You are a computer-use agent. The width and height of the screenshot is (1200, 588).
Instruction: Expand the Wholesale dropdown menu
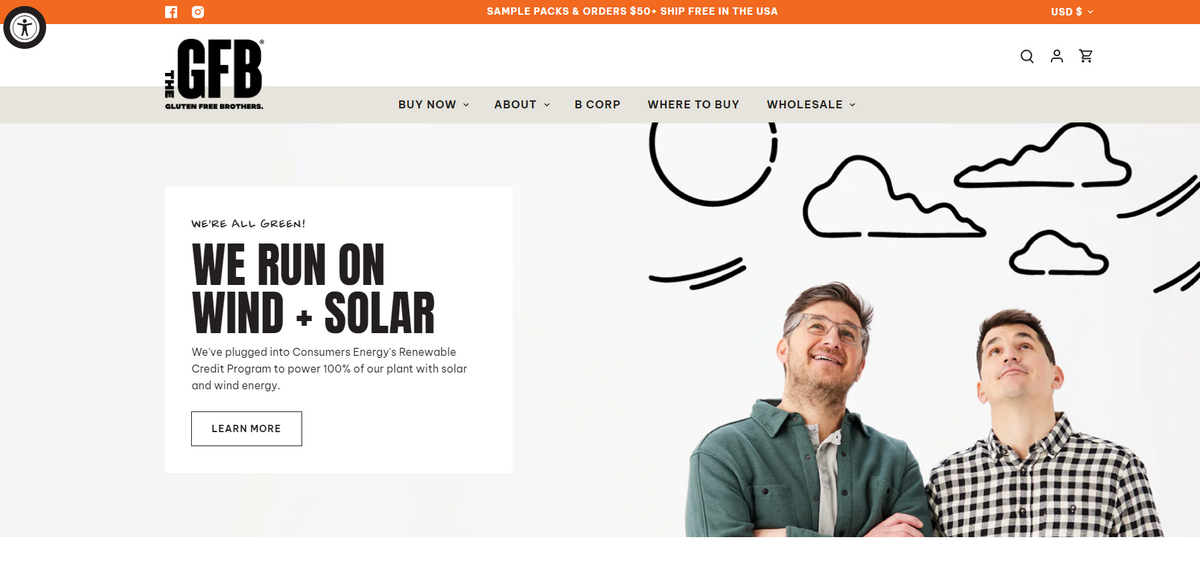pyautogui.click(x=811, y=104)
